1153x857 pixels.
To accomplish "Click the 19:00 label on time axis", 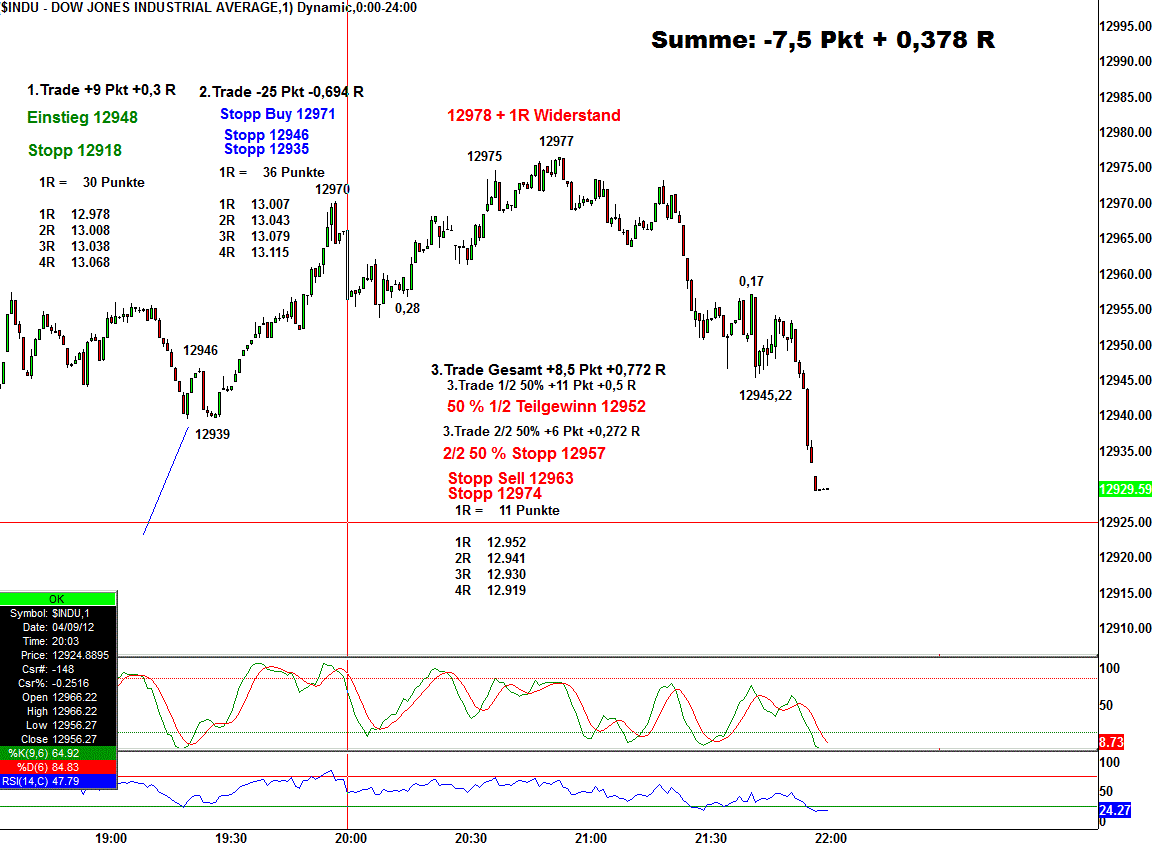I will [110, 838].
